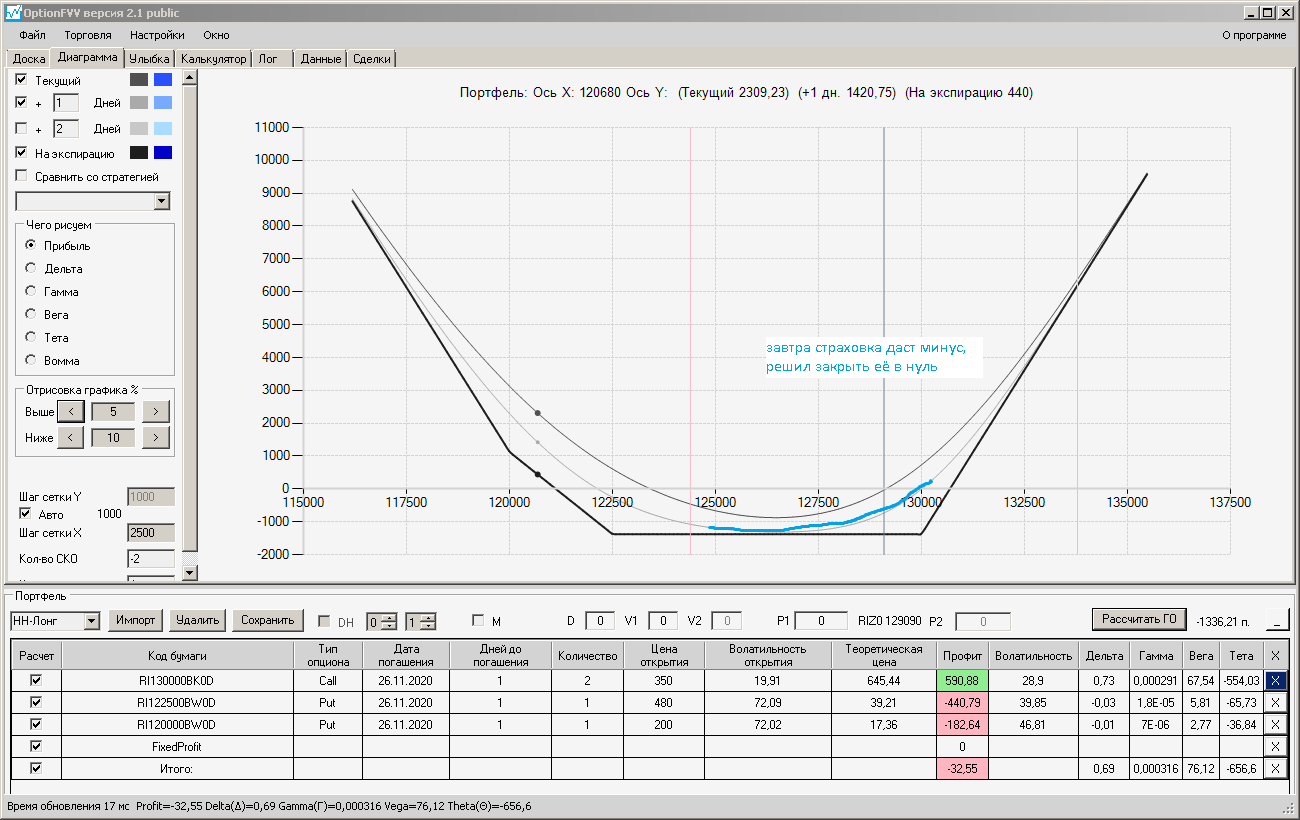The image size is (1300, 820).
Task: Select the Тета radio option
Action: [31, 337]
